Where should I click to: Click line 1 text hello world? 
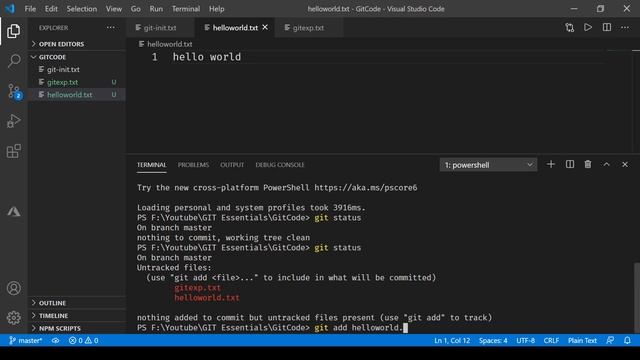pos(207,57)
